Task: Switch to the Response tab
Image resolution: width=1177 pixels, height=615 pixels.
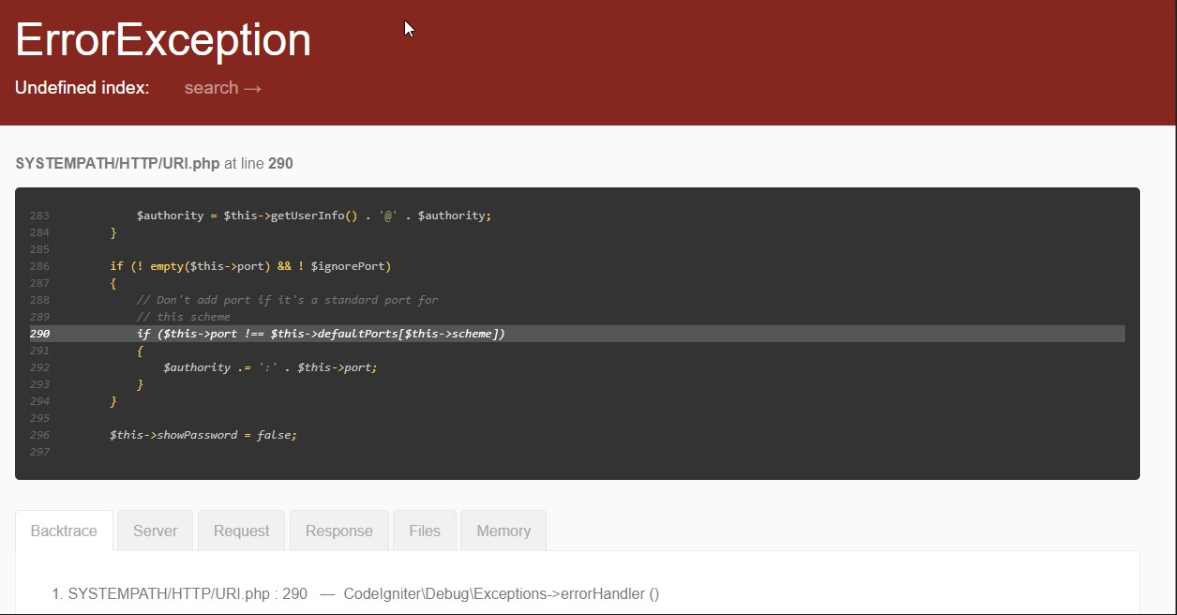Action: click(338, 531)
